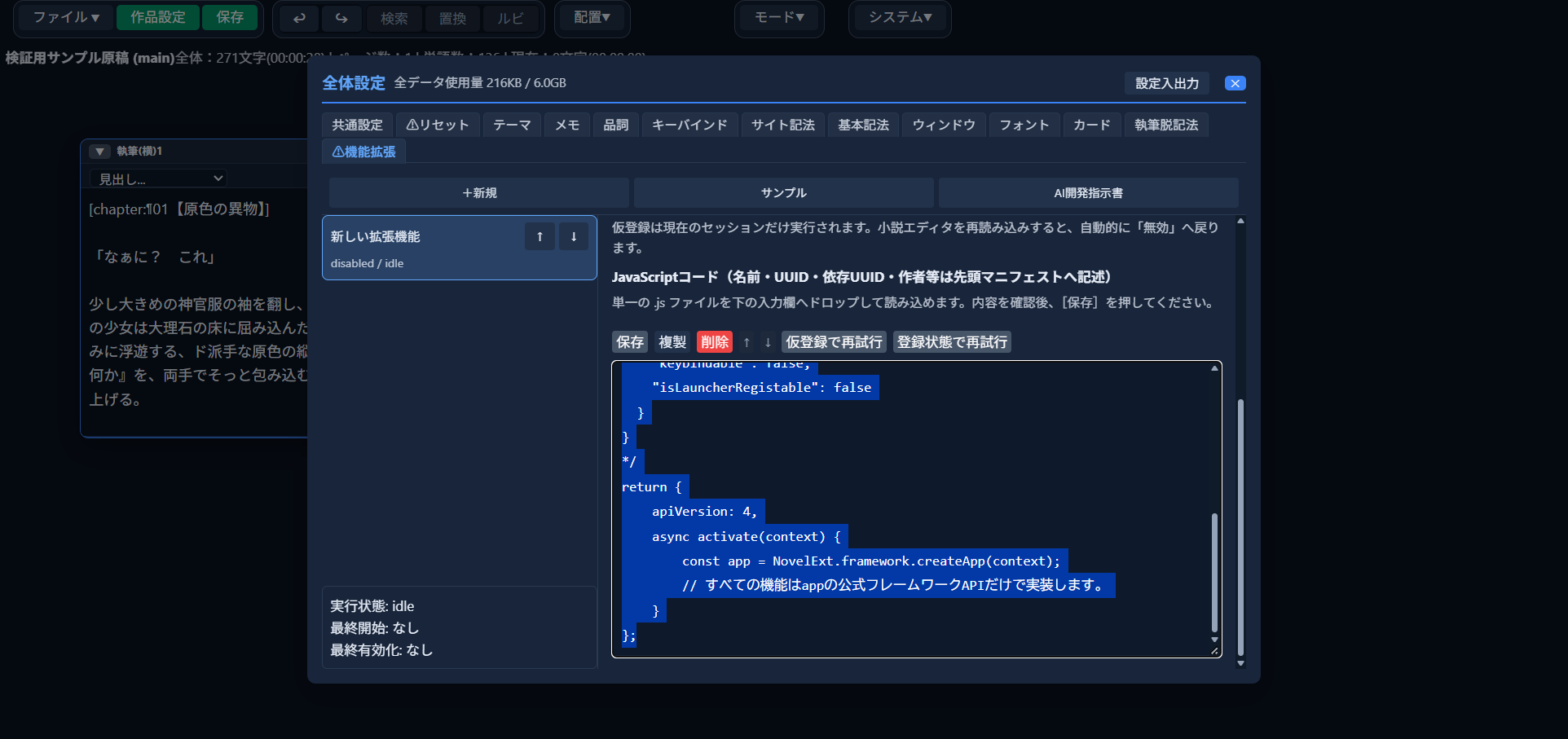The image size is (1568, 739).
Task: Click the 検索 toolbar button
Action: point(394,18)
